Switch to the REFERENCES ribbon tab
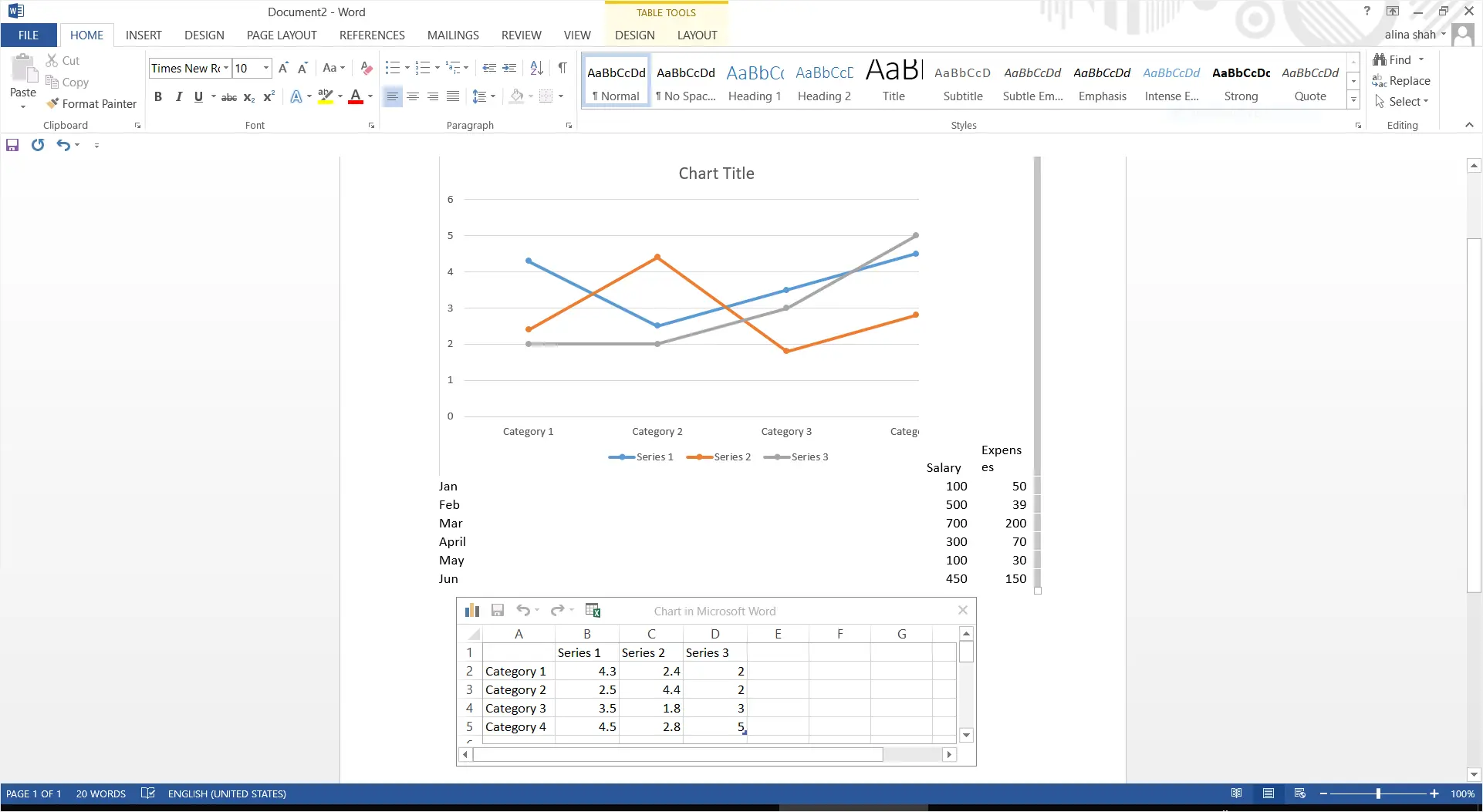The height and width of the screenshot is (812, 1483). click(373, 35)
